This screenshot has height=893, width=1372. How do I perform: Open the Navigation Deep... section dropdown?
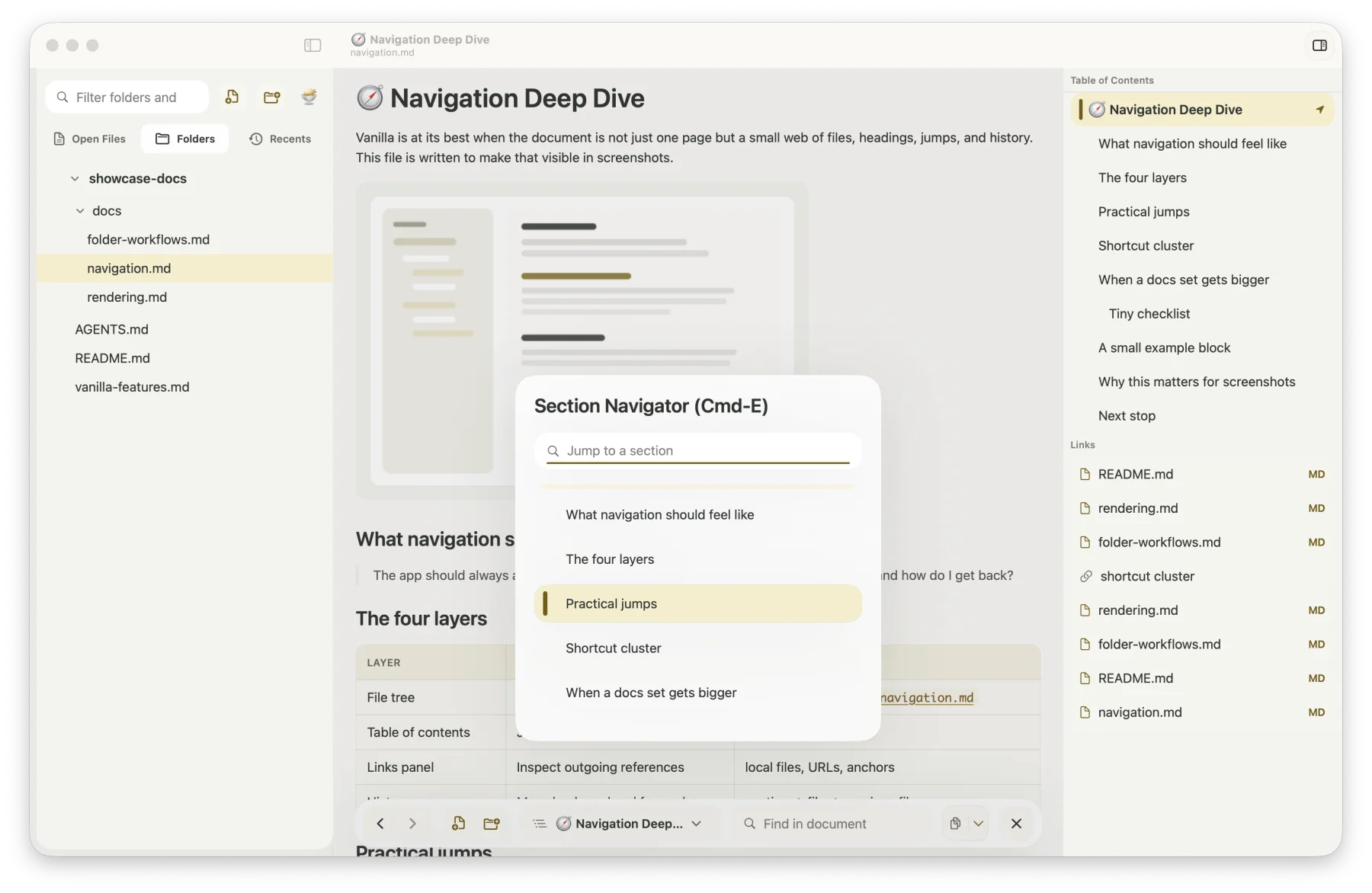point(629,824)
